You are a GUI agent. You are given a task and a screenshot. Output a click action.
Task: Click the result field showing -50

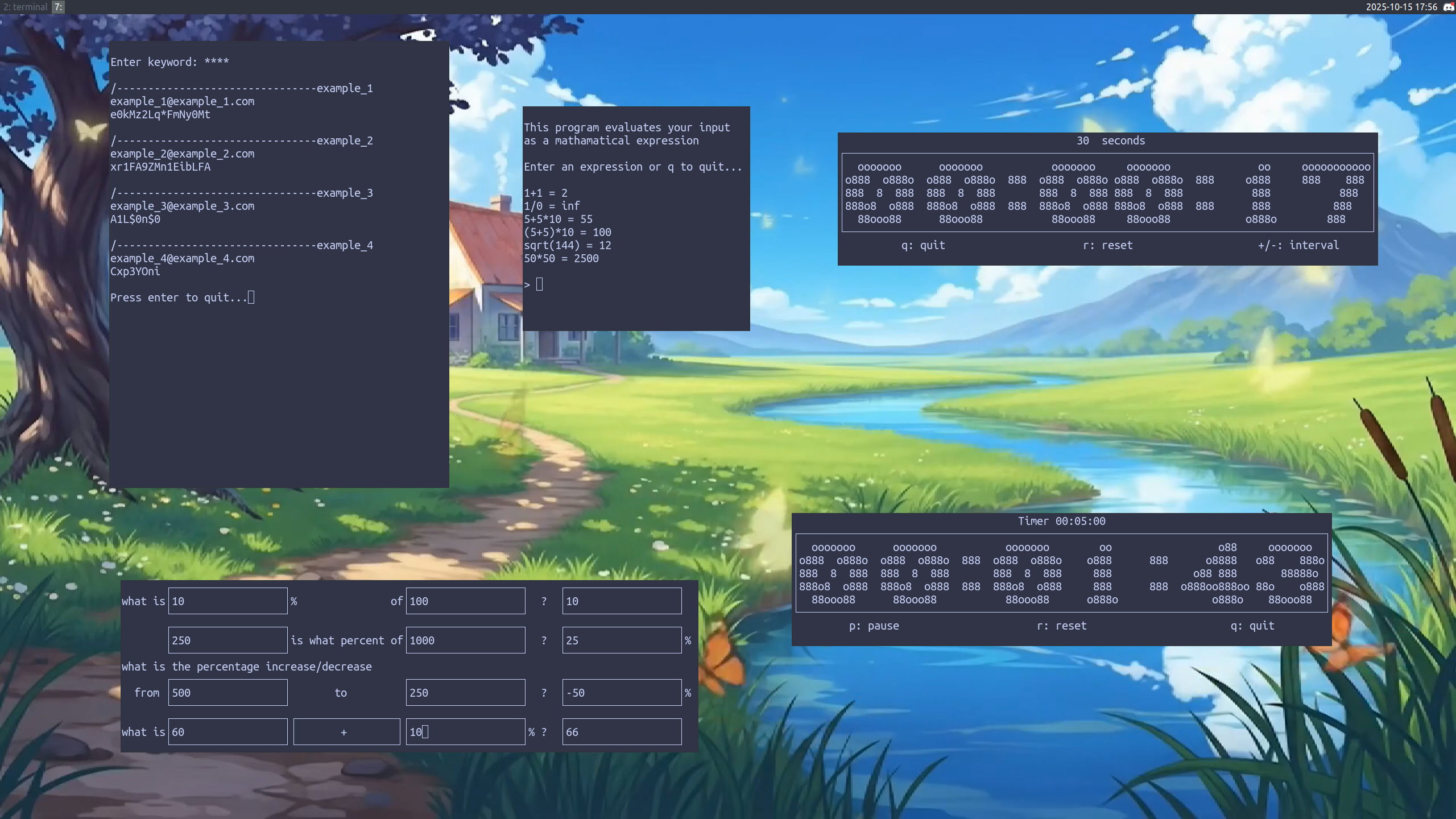pos(622,693)
